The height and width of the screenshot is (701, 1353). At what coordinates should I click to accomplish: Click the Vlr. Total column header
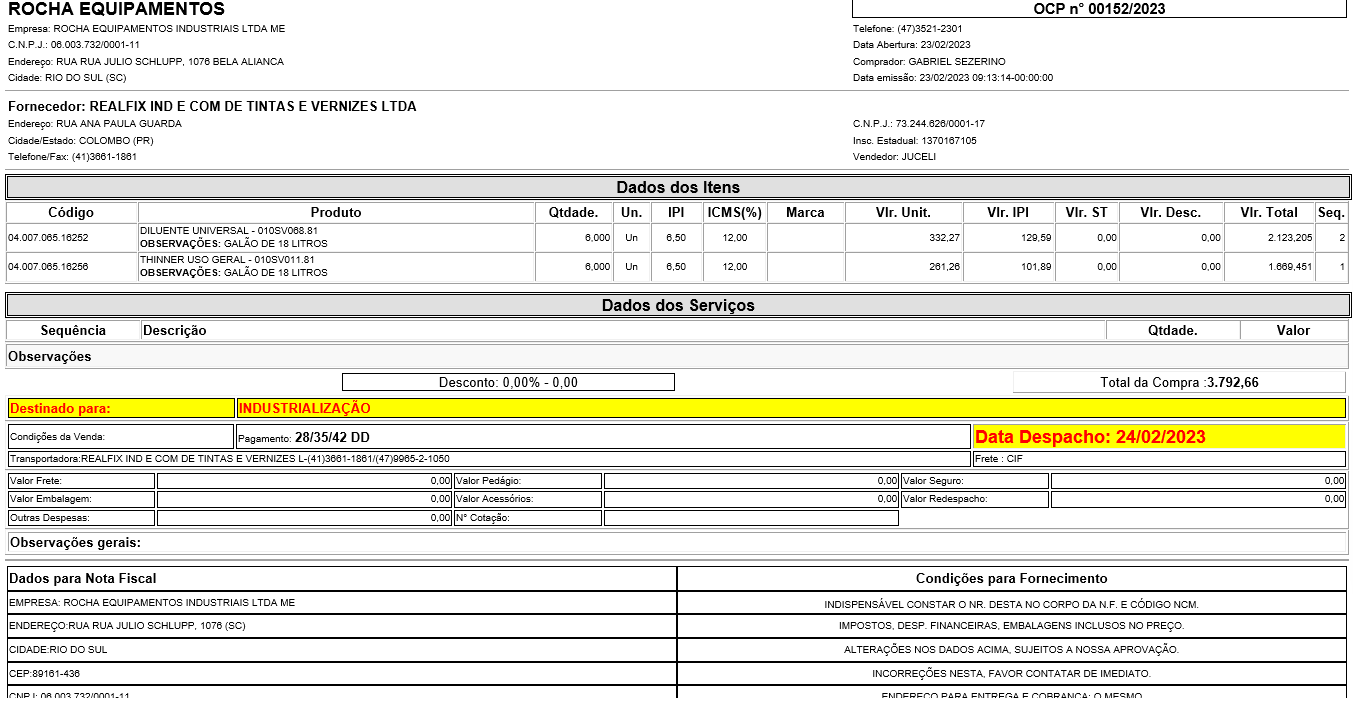pyautogui.click(x=1268, y=212)
